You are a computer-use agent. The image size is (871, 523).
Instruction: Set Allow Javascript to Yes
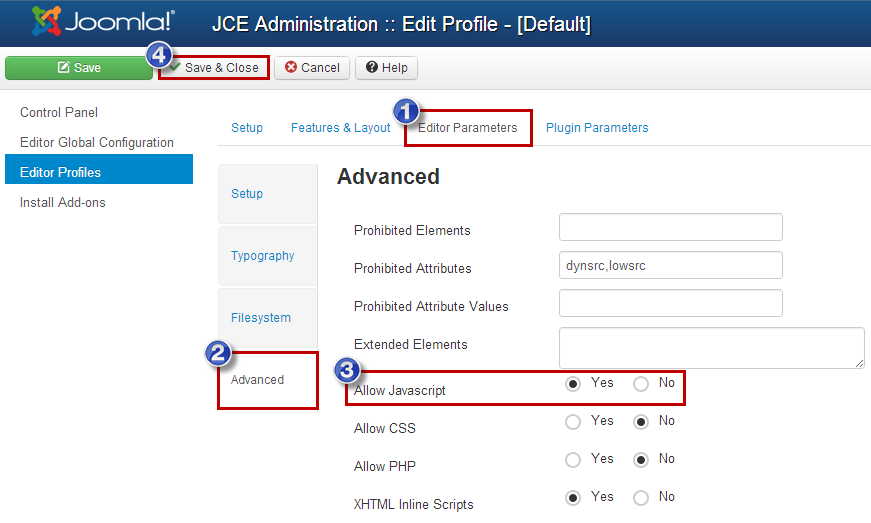(573, 384)
